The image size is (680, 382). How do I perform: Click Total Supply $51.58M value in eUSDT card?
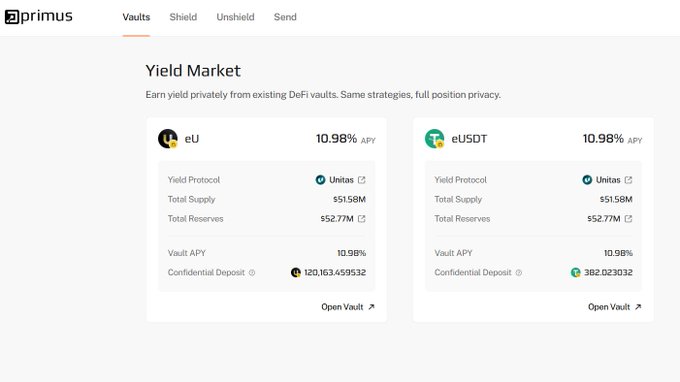pos(616,199)
